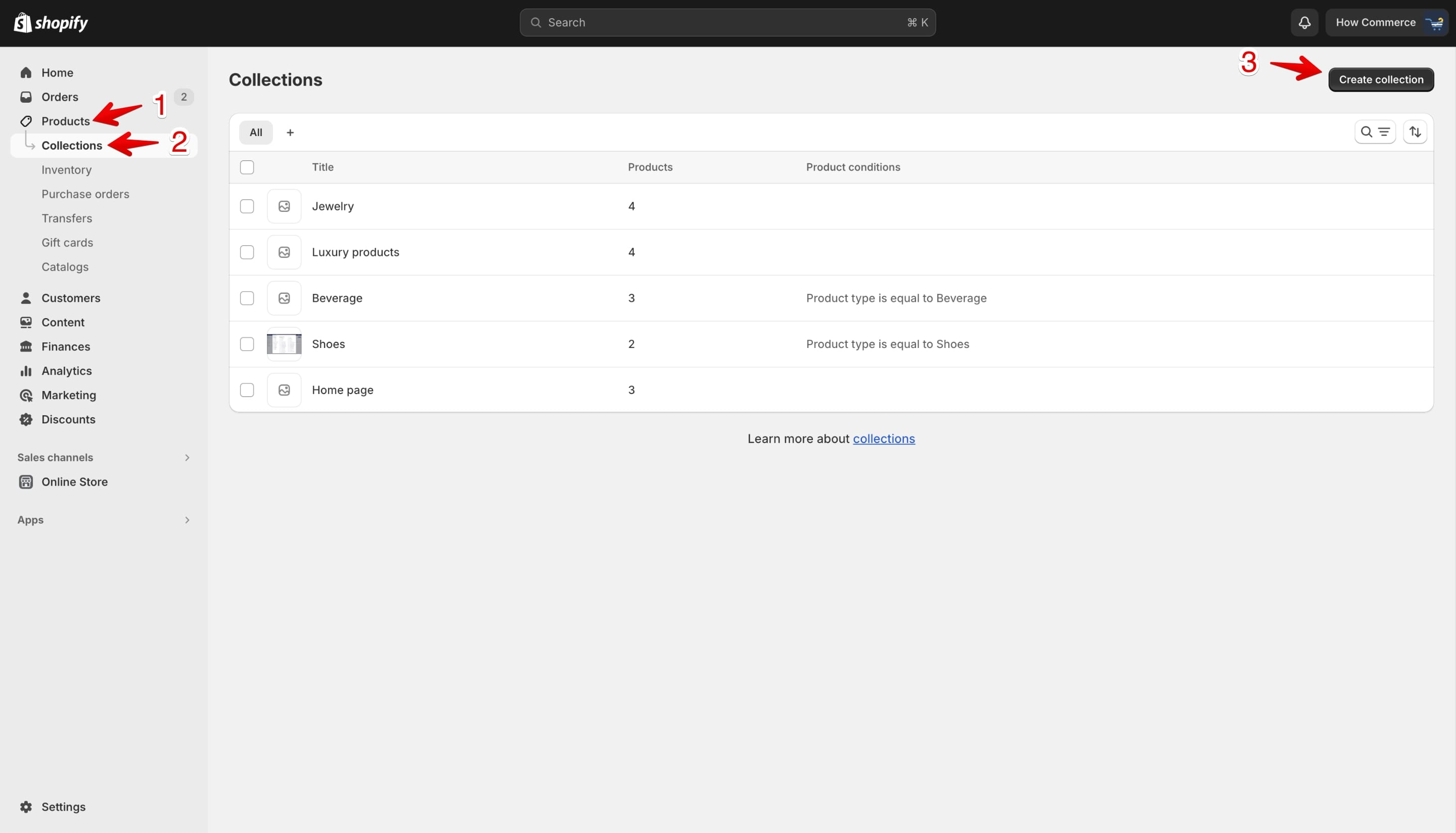This screenshot has height=833, width=1456.
Task: Click the How Commerce store avatar
Action: pos(1434,22)
